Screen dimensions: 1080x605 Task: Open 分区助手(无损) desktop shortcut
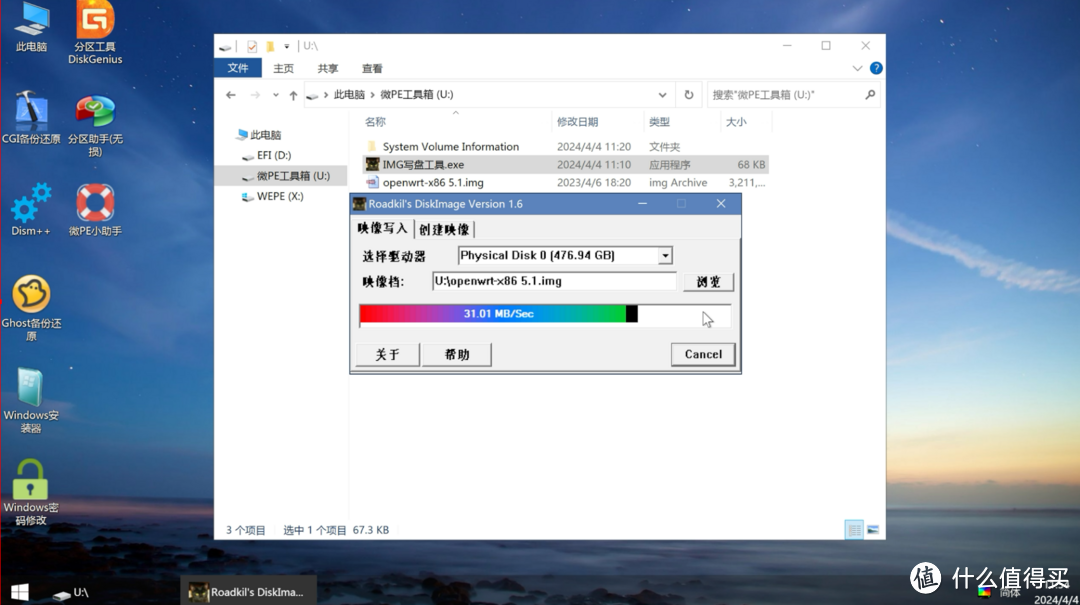tap(95, 125)
